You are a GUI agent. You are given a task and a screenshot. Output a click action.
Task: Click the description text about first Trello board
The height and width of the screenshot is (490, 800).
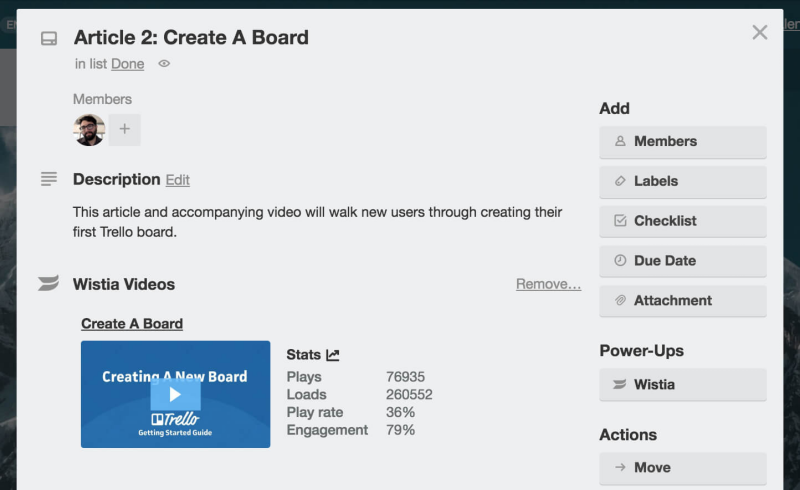click(x=317, y=222)
